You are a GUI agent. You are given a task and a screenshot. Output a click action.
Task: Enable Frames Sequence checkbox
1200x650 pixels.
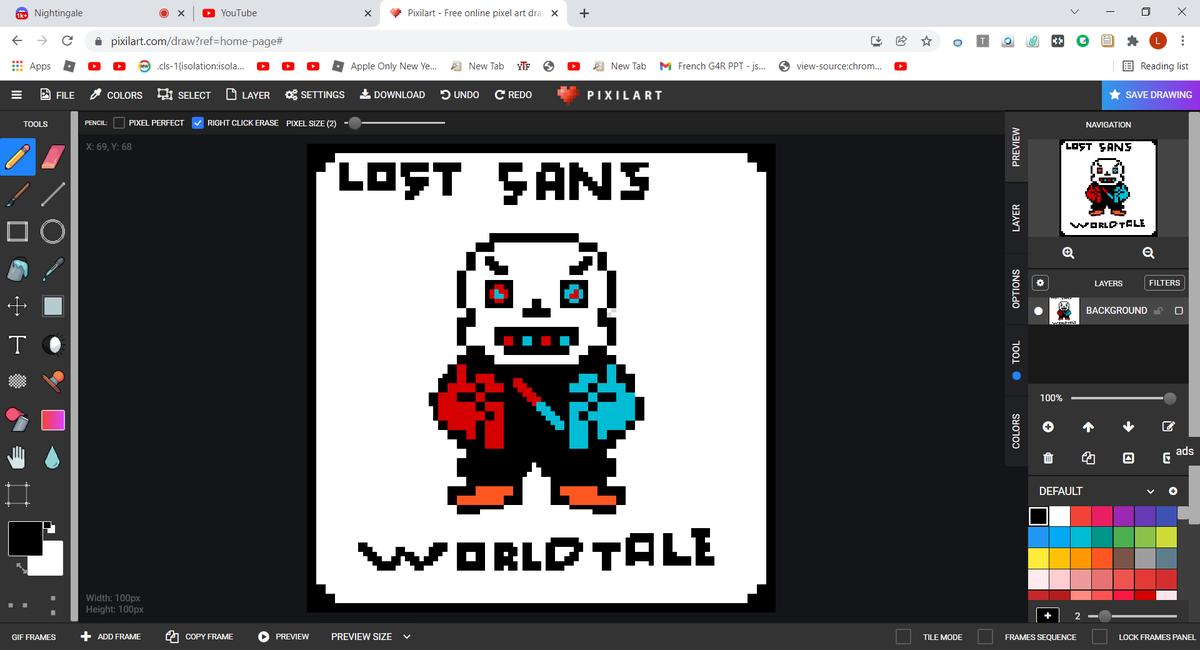pos(985,636)
